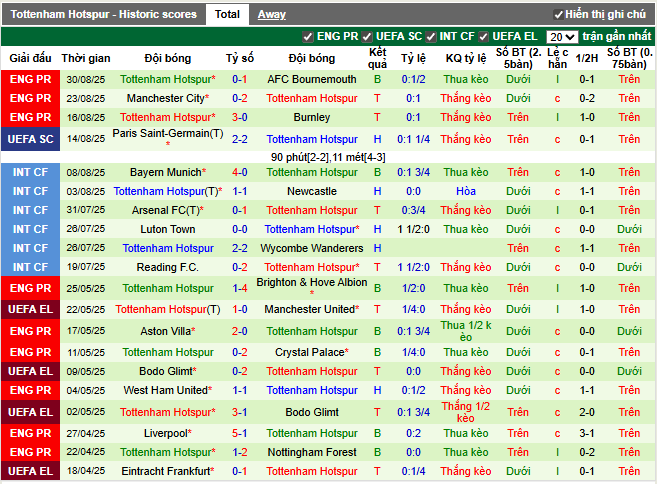
Task: Click Bayern Munich team name
Action: (x=166, y=172)
